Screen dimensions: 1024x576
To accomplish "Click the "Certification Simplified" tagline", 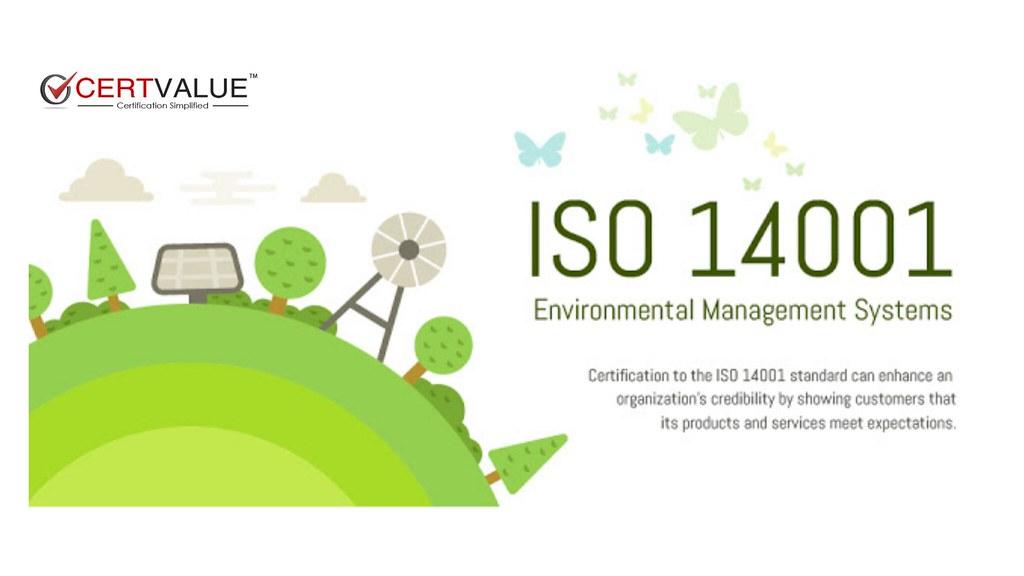I will (163, 106).
